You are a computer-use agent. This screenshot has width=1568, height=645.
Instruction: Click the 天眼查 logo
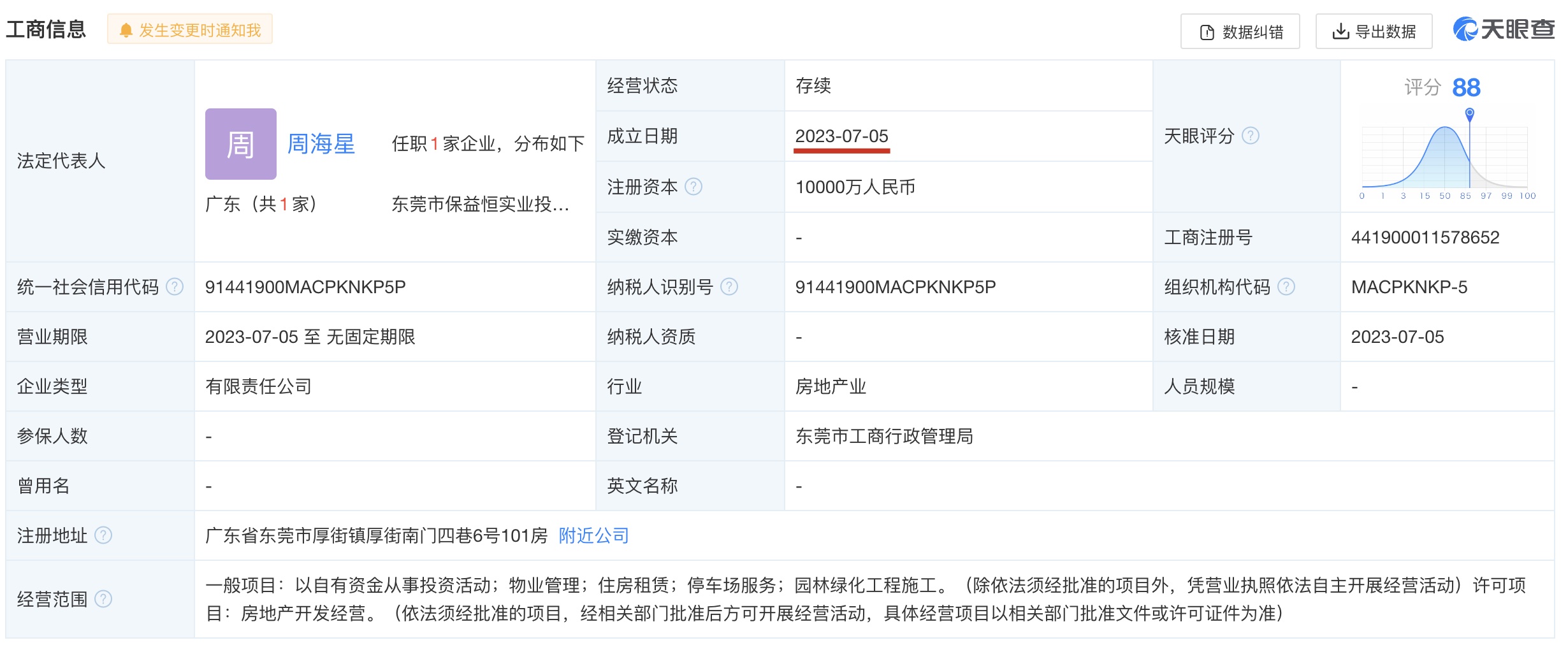coord(1503,29)
